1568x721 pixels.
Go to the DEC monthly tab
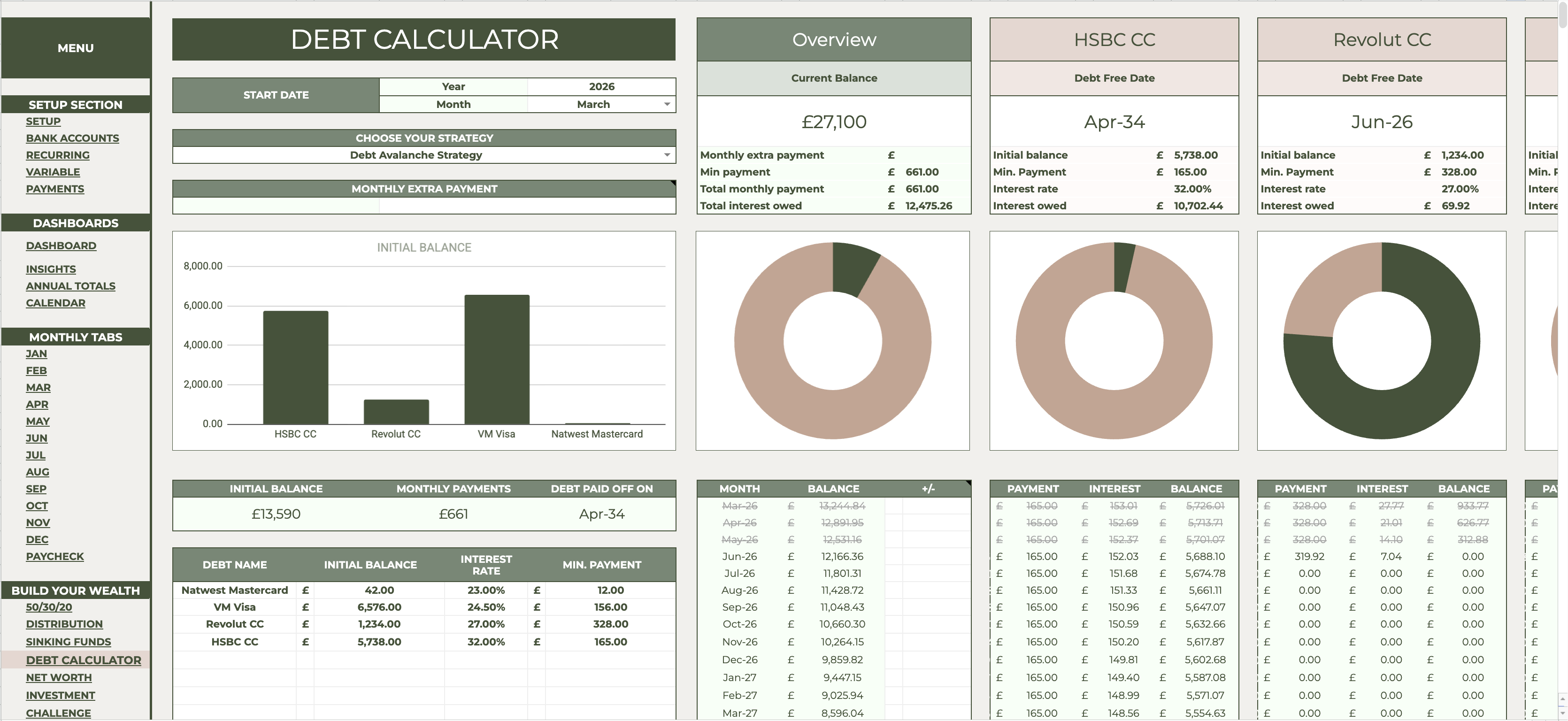(37, 540)
